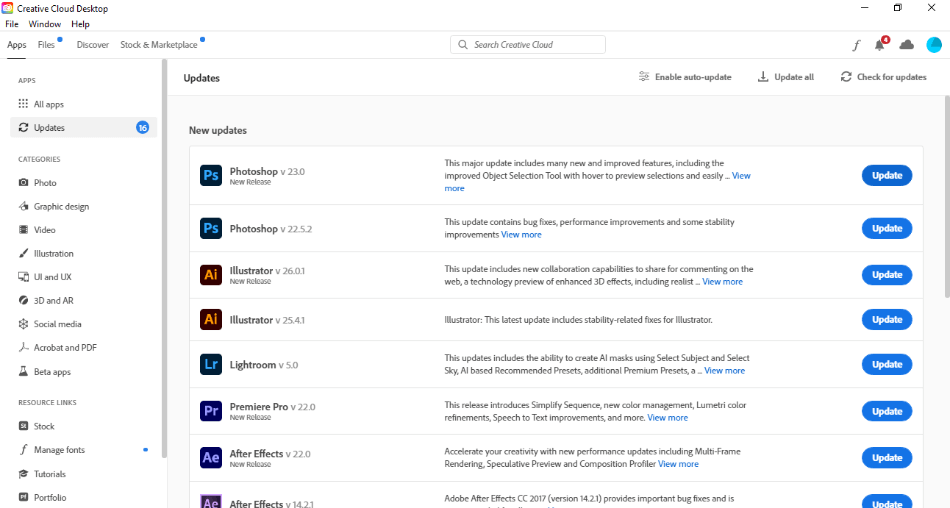Click the Premiere Pro app icon
Image resolution: width=950 pixels, height=508 pixels.
pos(211,411)
